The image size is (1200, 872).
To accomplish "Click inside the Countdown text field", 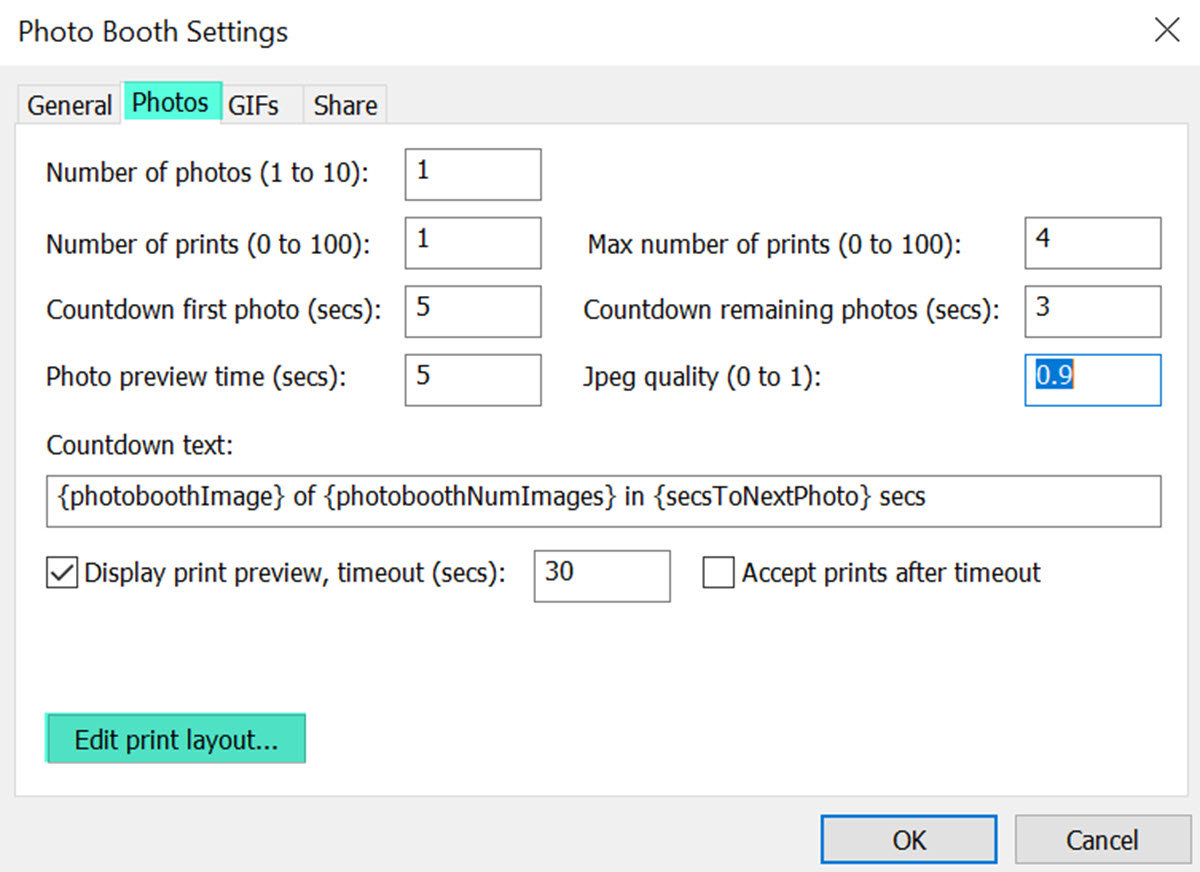I will point(603,500).
